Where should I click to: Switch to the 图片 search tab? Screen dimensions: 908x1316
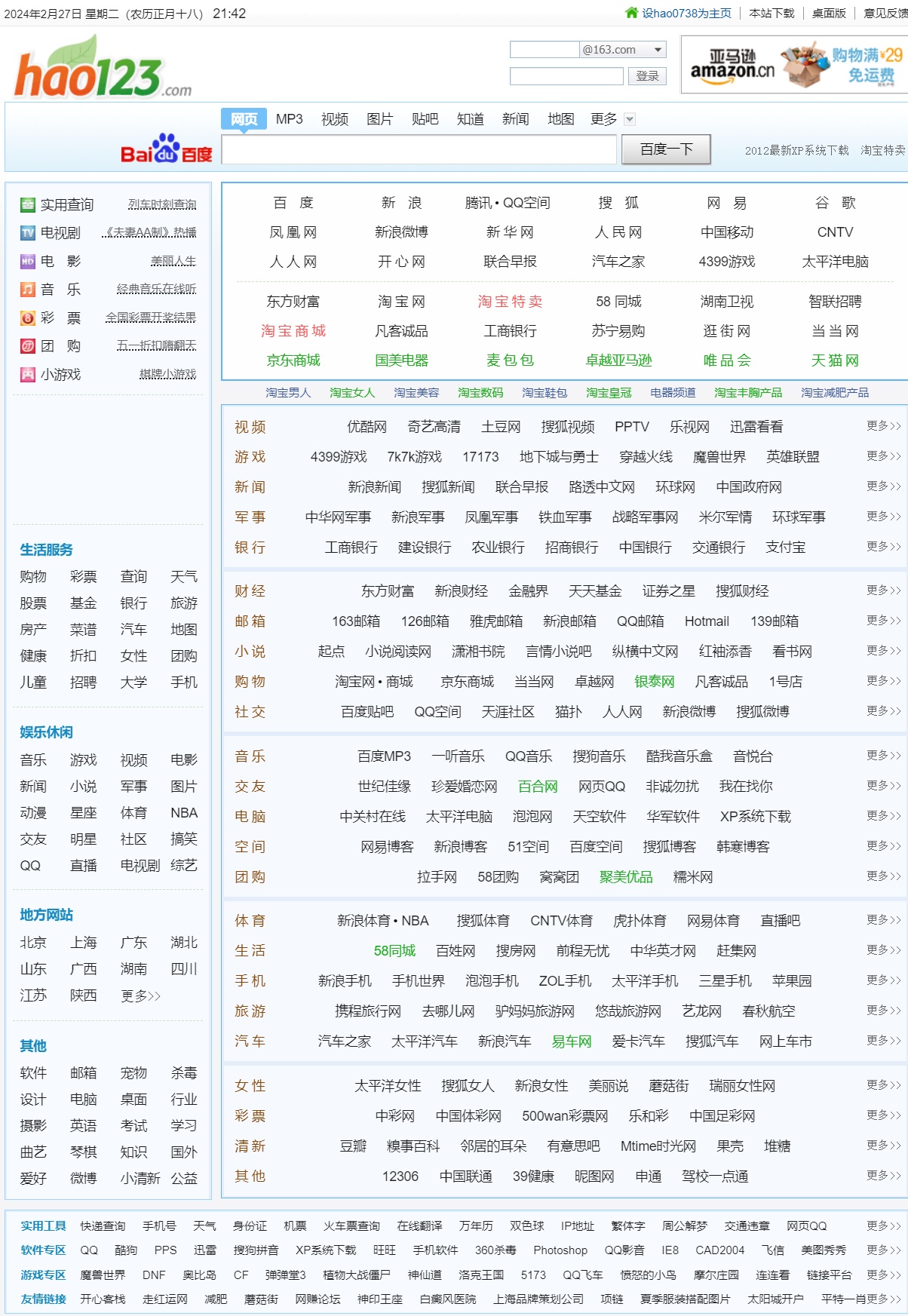click(x=379, y=119)
